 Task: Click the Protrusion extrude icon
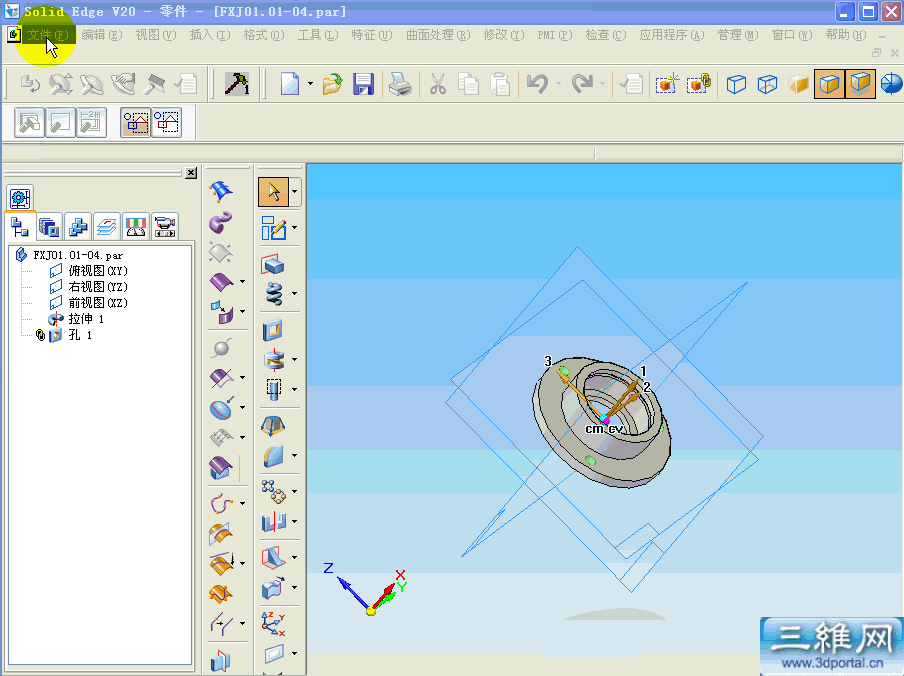pos(273,265)
